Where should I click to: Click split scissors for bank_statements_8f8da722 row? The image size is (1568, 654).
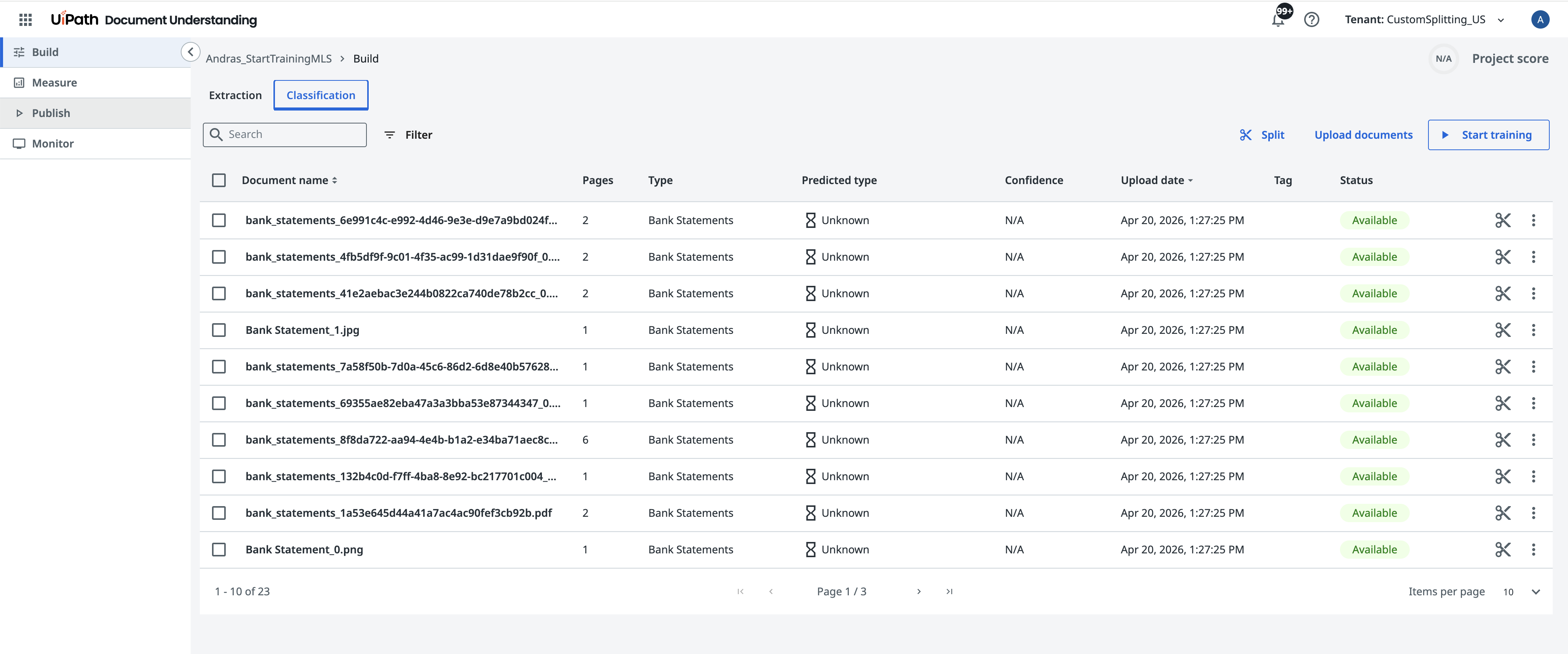pyautogui.click(x=1502, y=439)
